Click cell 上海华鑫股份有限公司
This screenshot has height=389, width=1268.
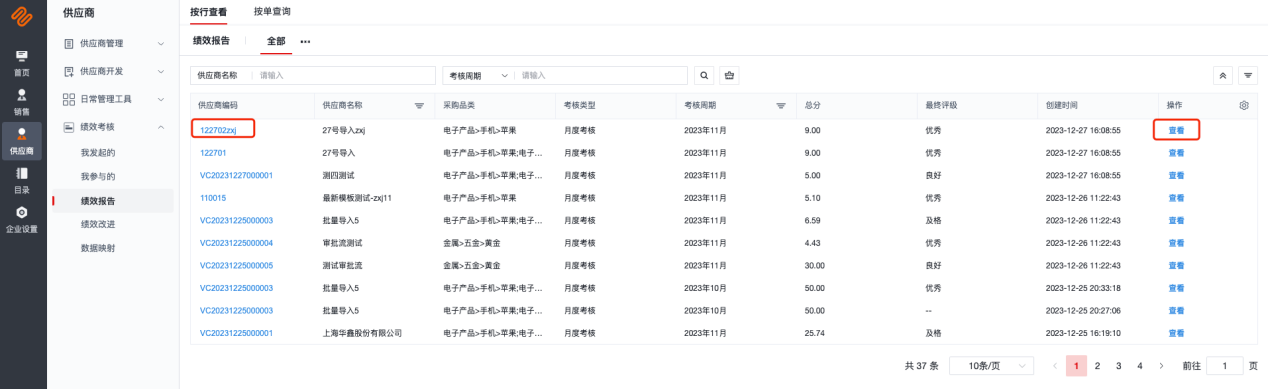[x=362, y=333]
